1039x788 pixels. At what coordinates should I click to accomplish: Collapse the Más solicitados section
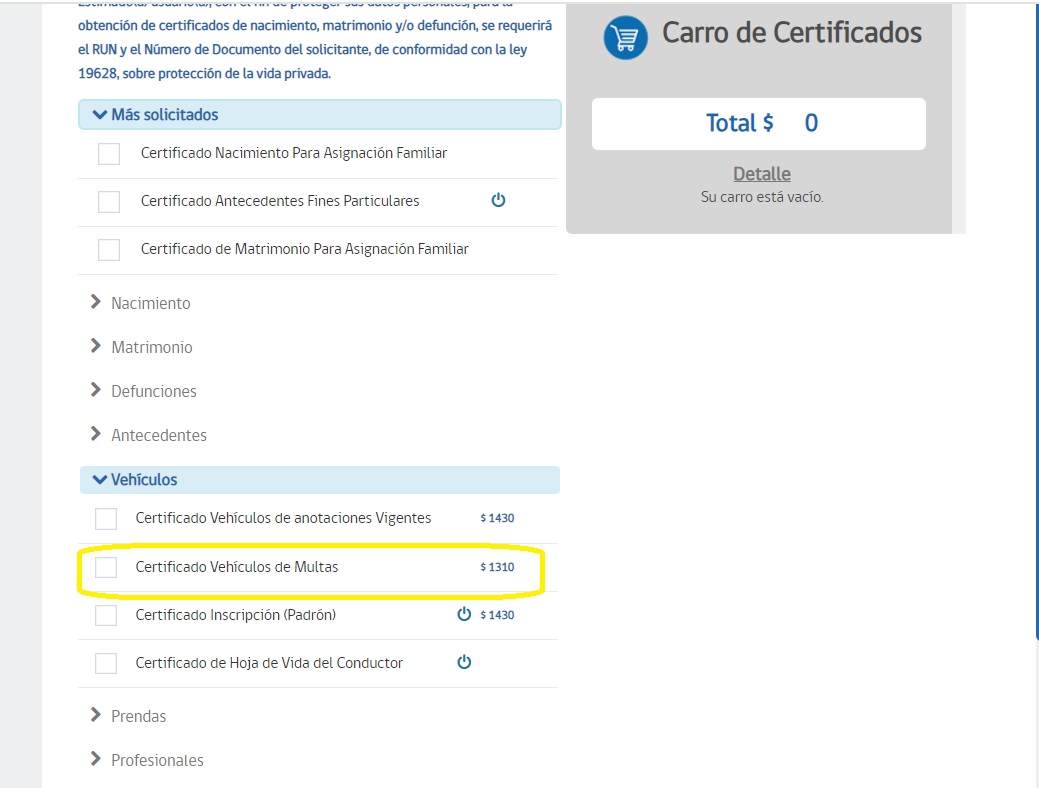(x=164, y=115)
